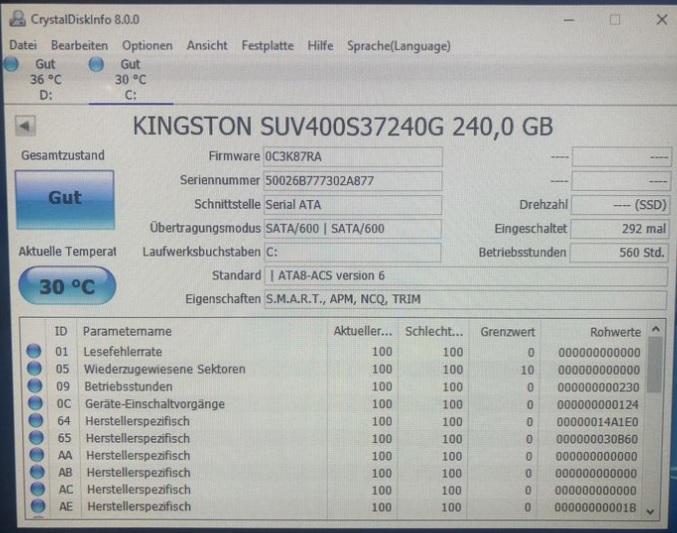Image resolution: width=677 pixels, height=533 pixels.
Task: Click the scroll down arrow of attribute list
Action: (x=651, y=511)
